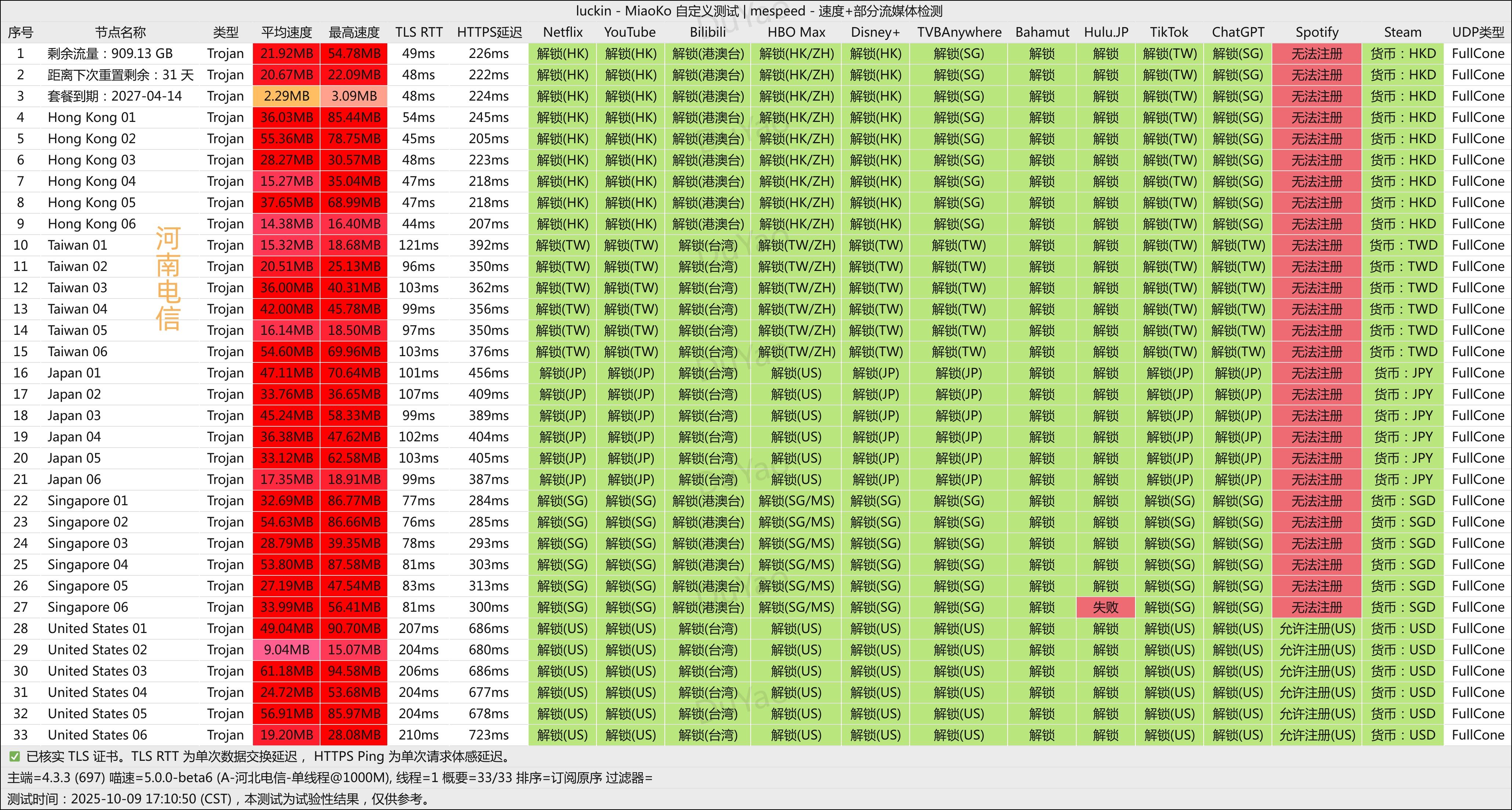The height and width of the screenshot is (810, 1512).
Task: Click Singapore 06 node name
Action: 87,607
